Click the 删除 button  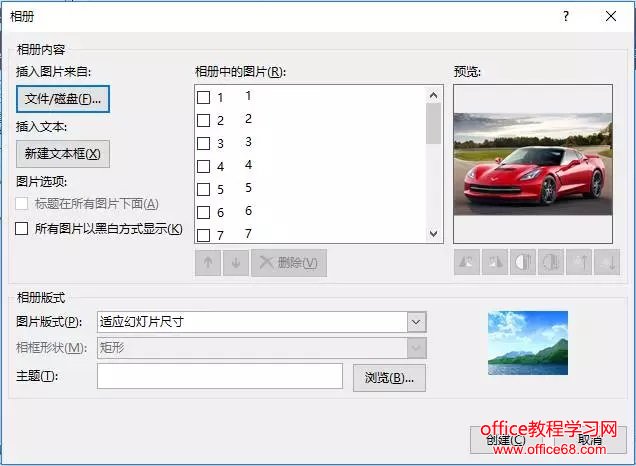coord(289,263)
